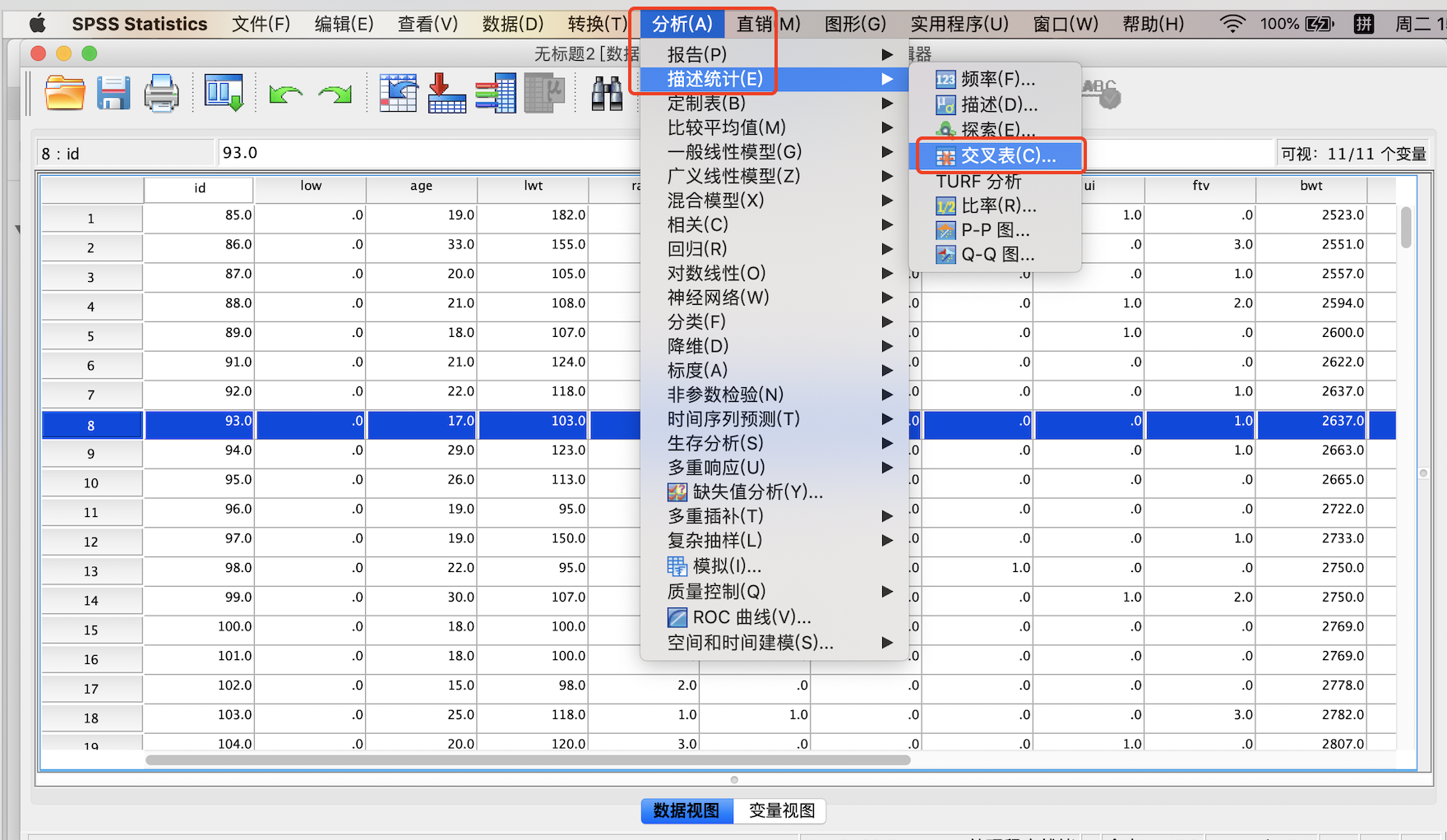Expand the 混合模型(X) submenu
Screen dimensions: 1447x840
pyautogui.click(x=774, y=200)
